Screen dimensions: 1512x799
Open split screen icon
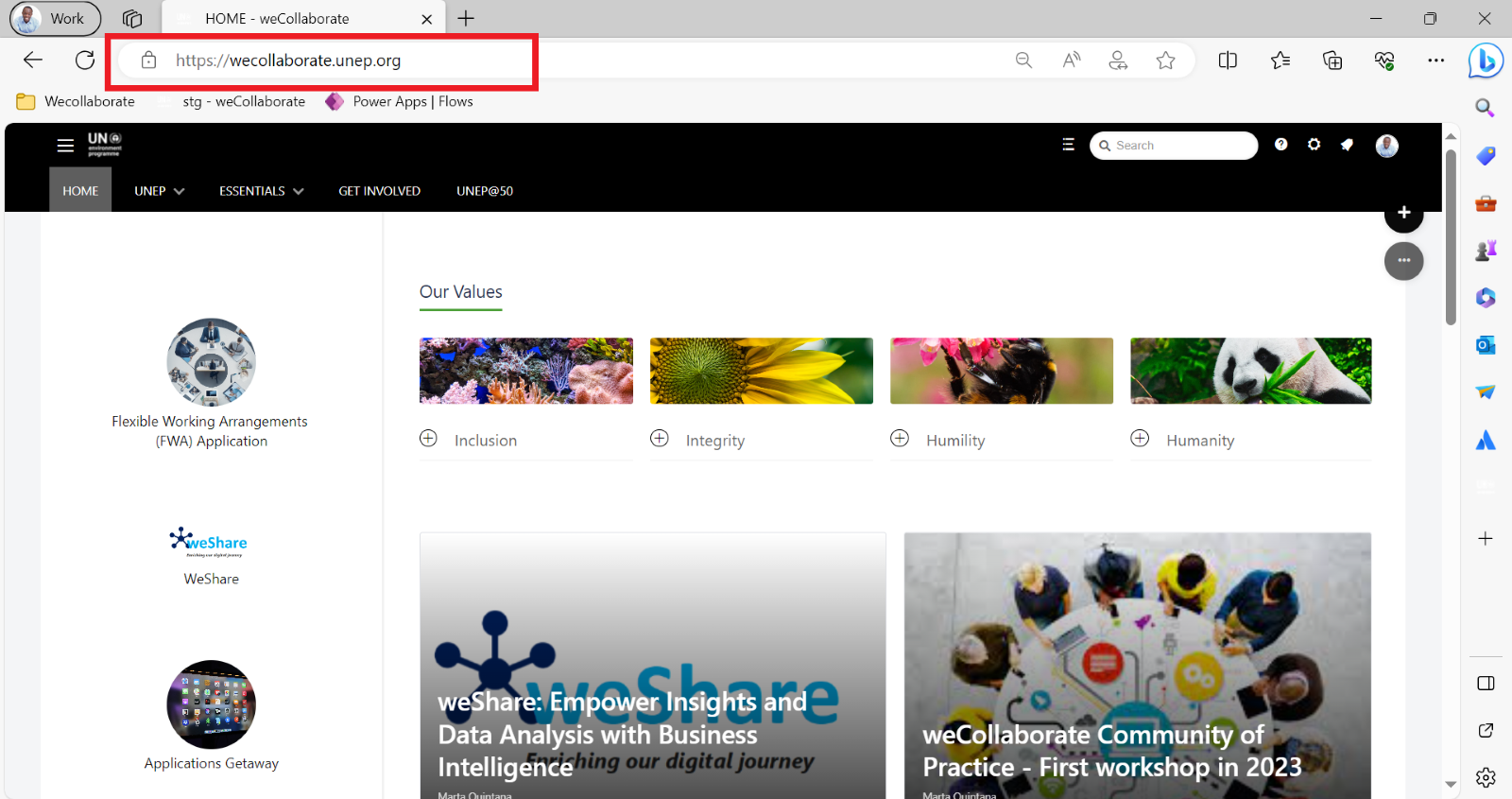tap(1228, 61)
